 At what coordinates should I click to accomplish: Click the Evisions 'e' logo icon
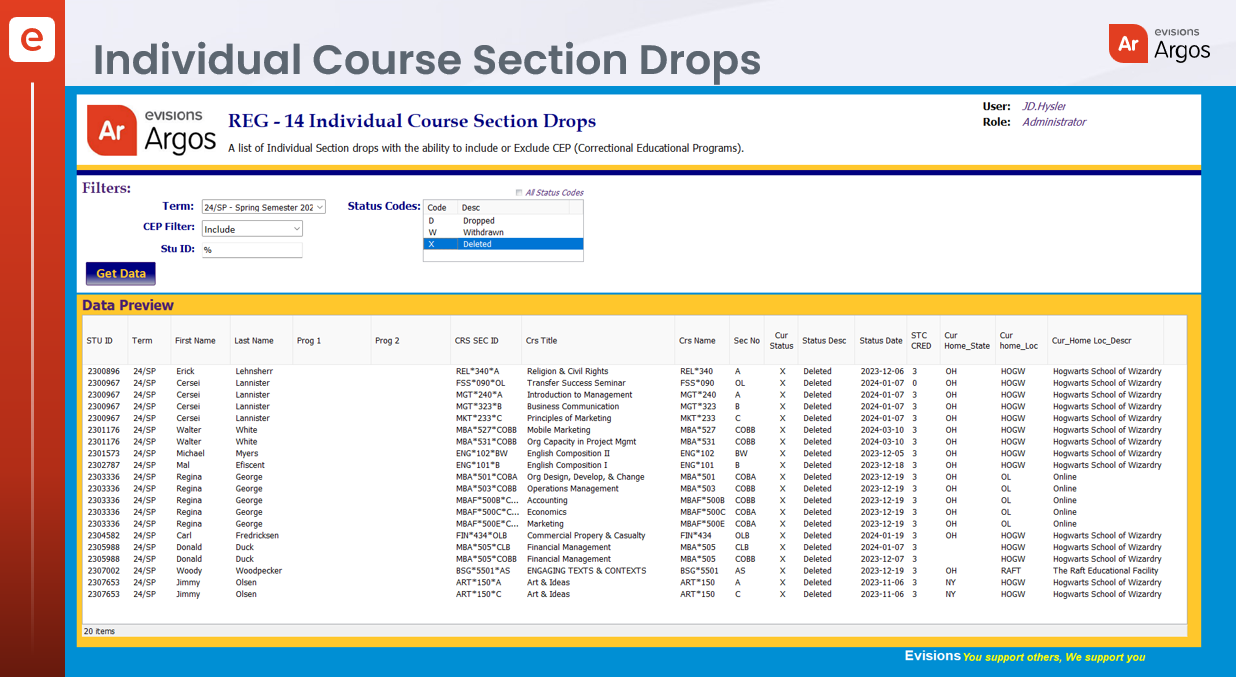tap(32, 39)
